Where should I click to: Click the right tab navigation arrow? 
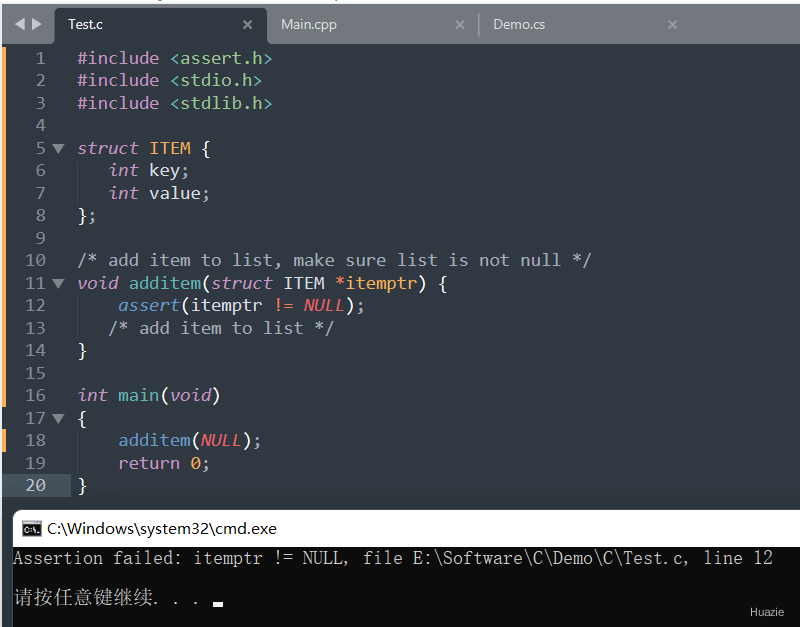pyautogui.click(x=37, y=24)
